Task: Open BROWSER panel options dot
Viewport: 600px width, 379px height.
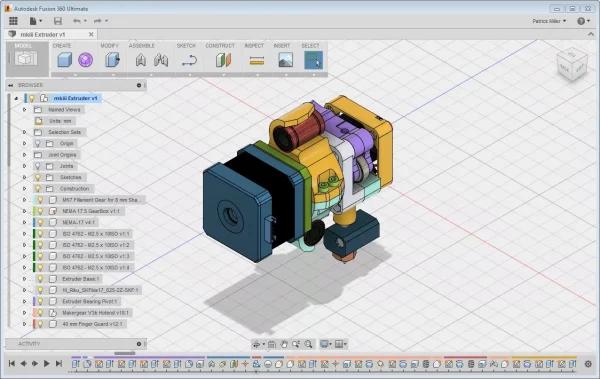Action: click(x=139, y=85)
